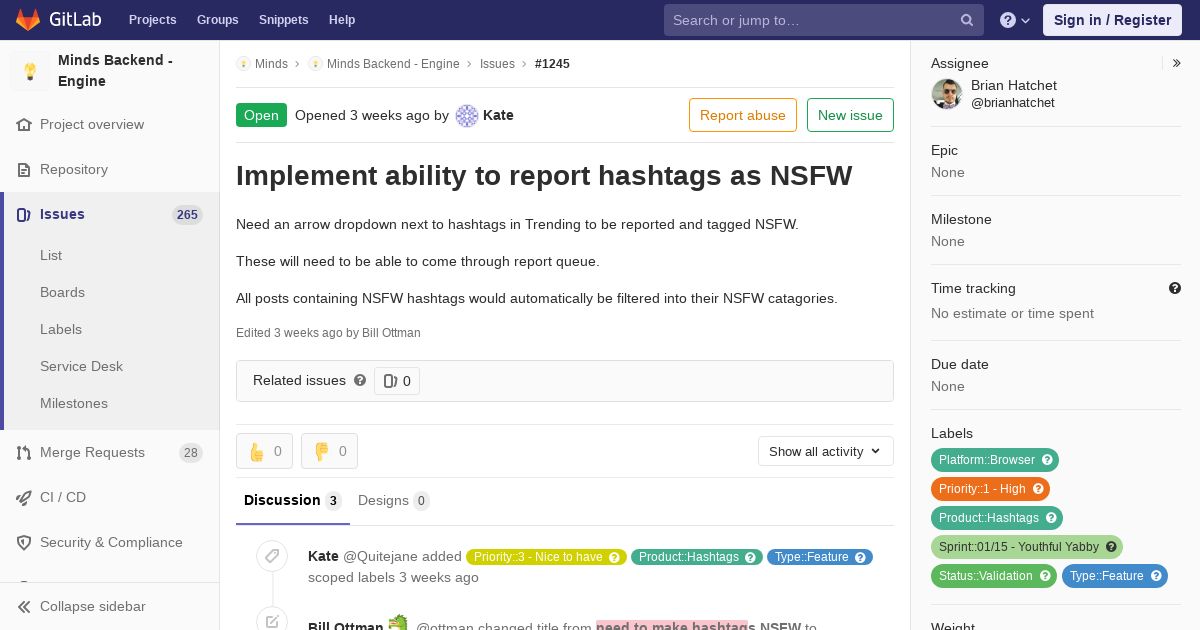Click the GitLab fox logo
Image resolution: width=1200 pixels, height=630 pixels.
click(x=28, y=20)
